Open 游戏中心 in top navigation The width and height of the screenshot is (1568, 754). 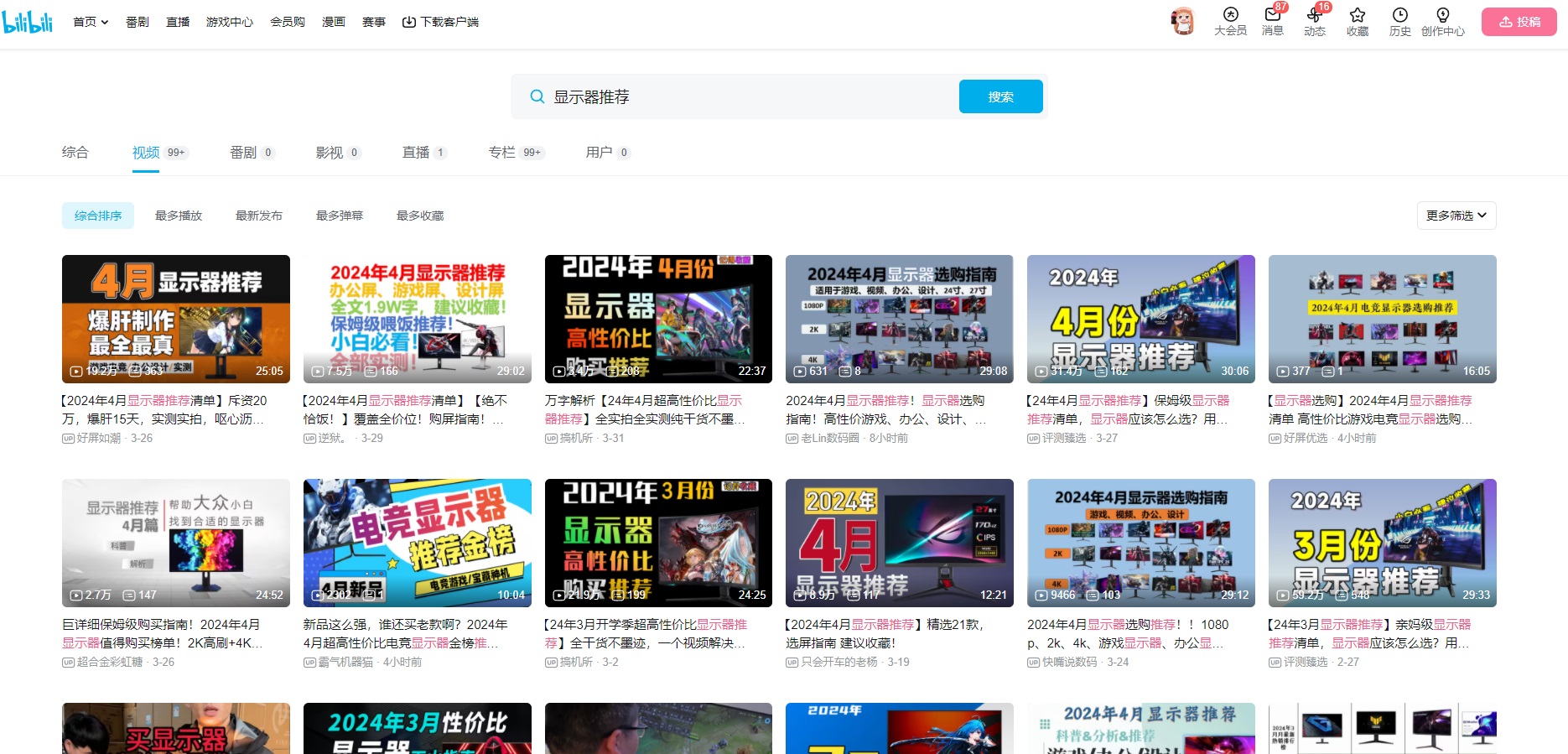[230, 22]
